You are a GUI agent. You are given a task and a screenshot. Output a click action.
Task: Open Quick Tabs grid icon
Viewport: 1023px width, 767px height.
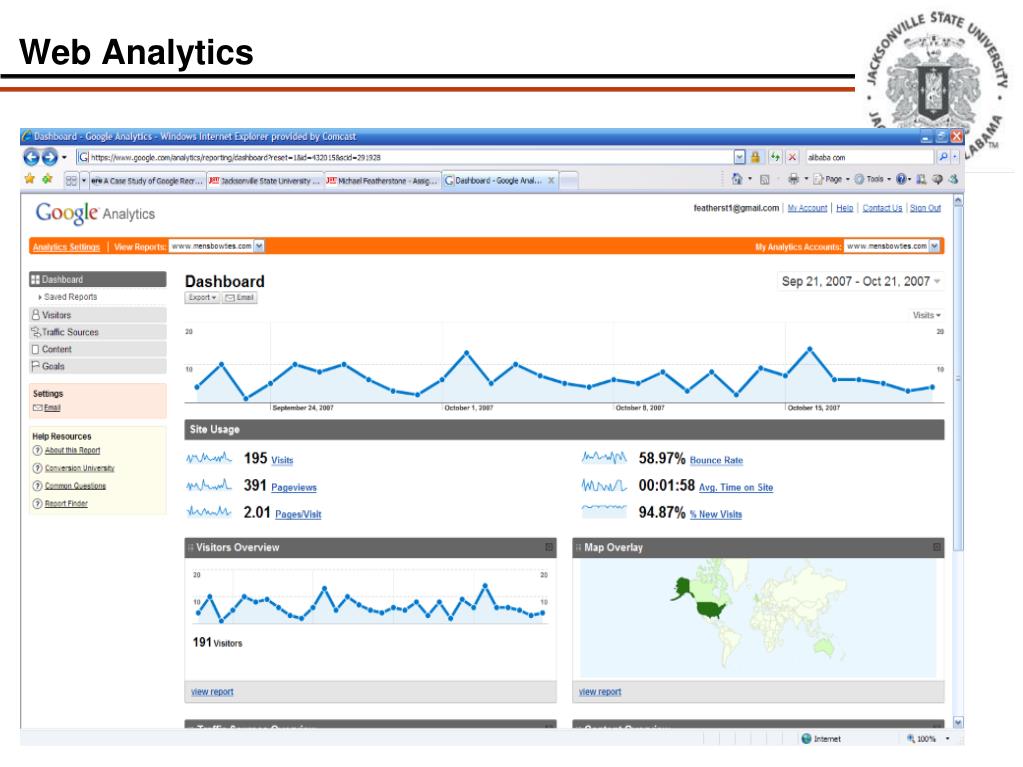click(x=72, y=181)
